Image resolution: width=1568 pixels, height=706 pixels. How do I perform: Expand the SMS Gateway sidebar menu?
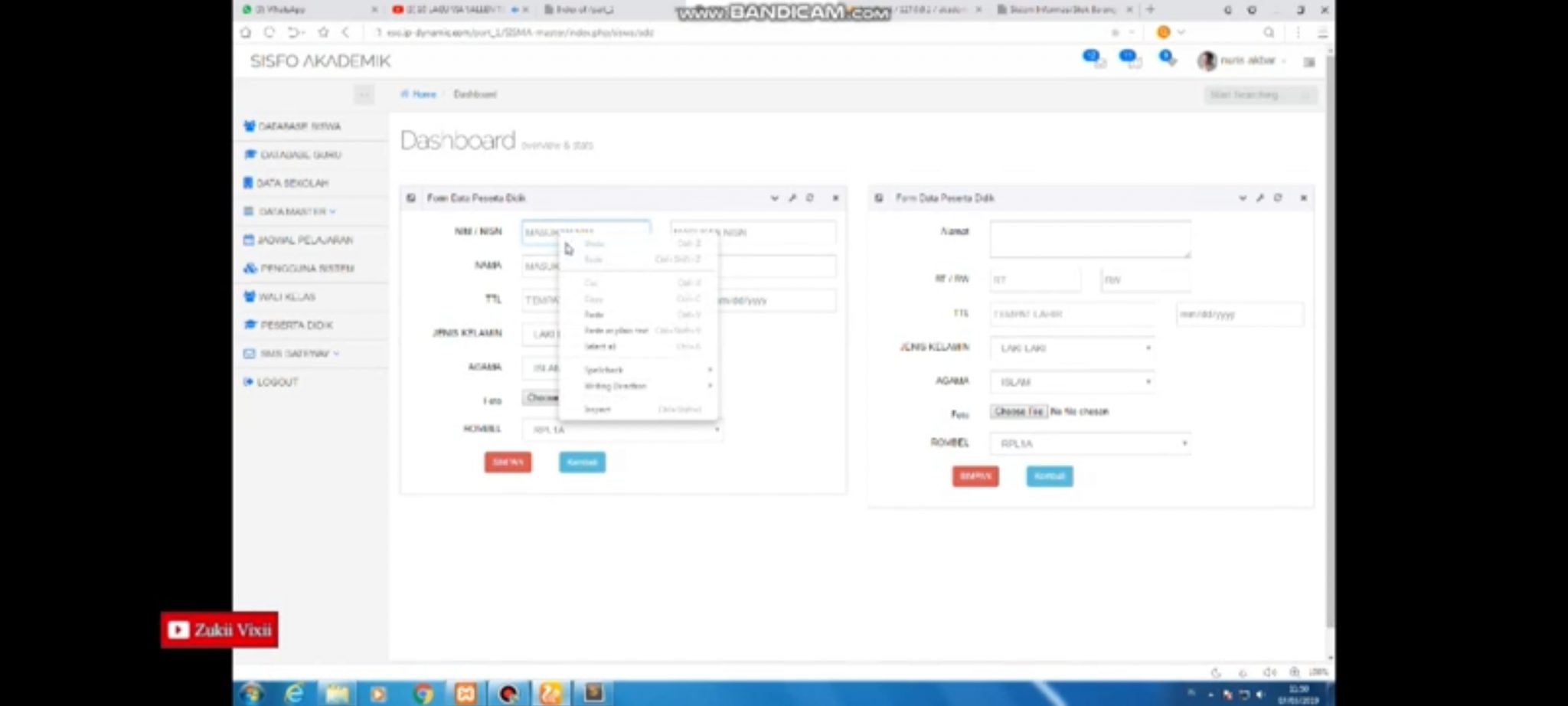(x=294, y=354)
